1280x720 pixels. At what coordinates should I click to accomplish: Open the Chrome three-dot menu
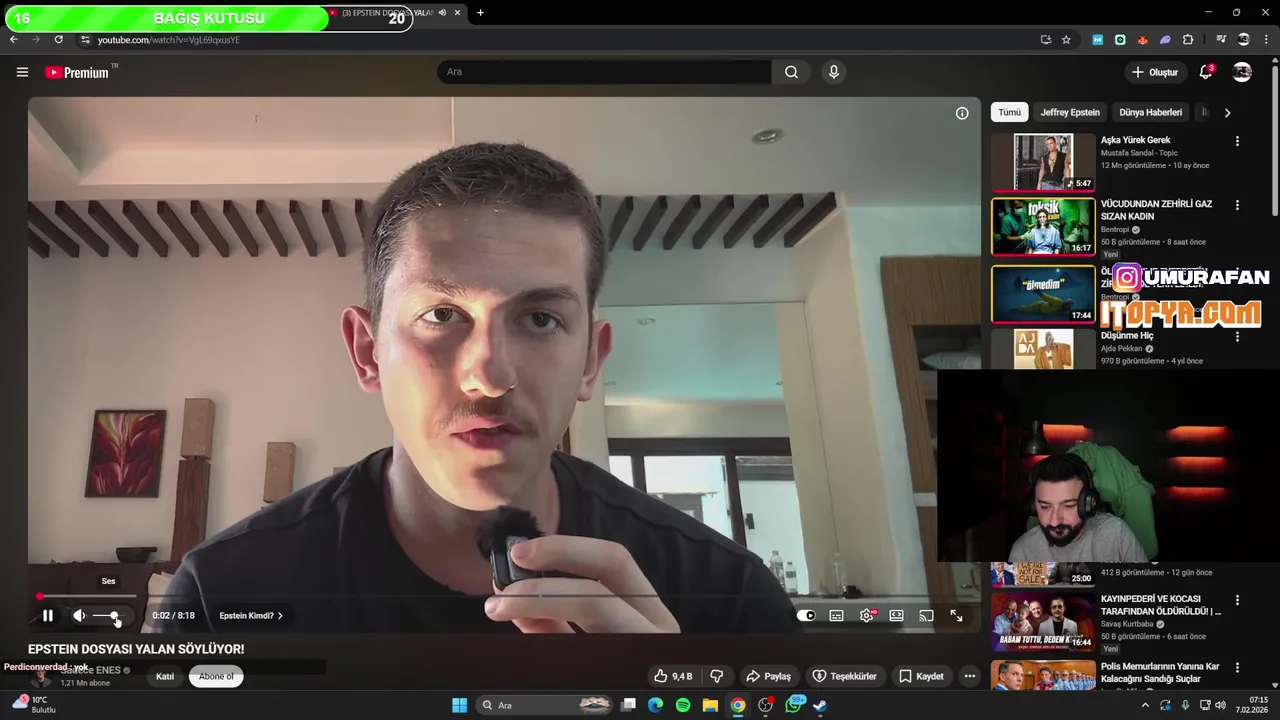click(x=1265, y=40)
